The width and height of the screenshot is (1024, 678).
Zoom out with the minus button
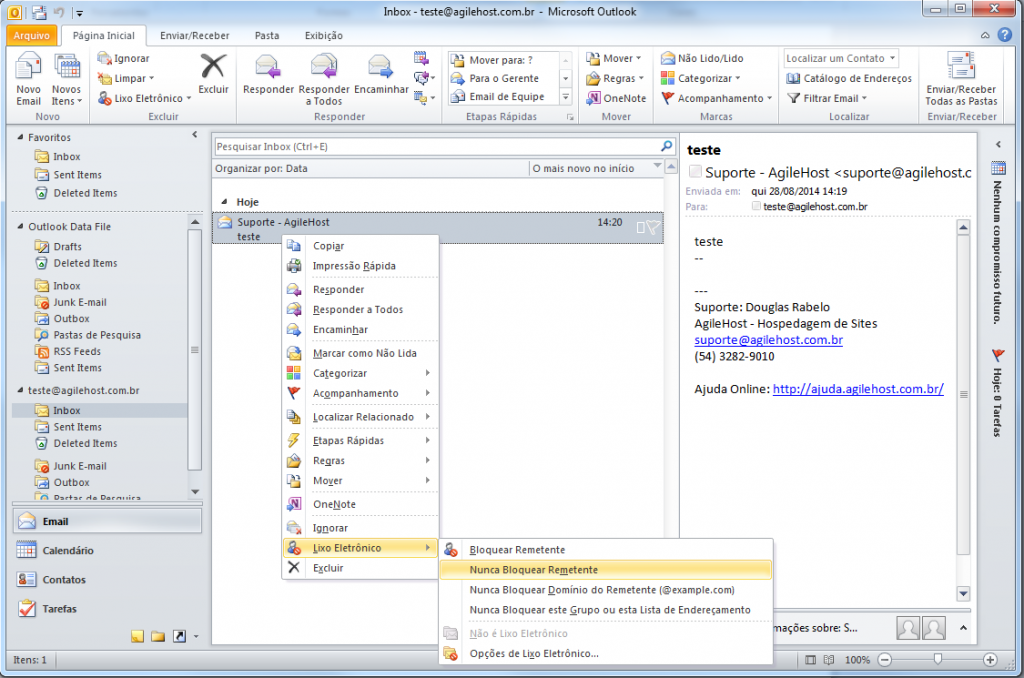(x=885, y=660)
